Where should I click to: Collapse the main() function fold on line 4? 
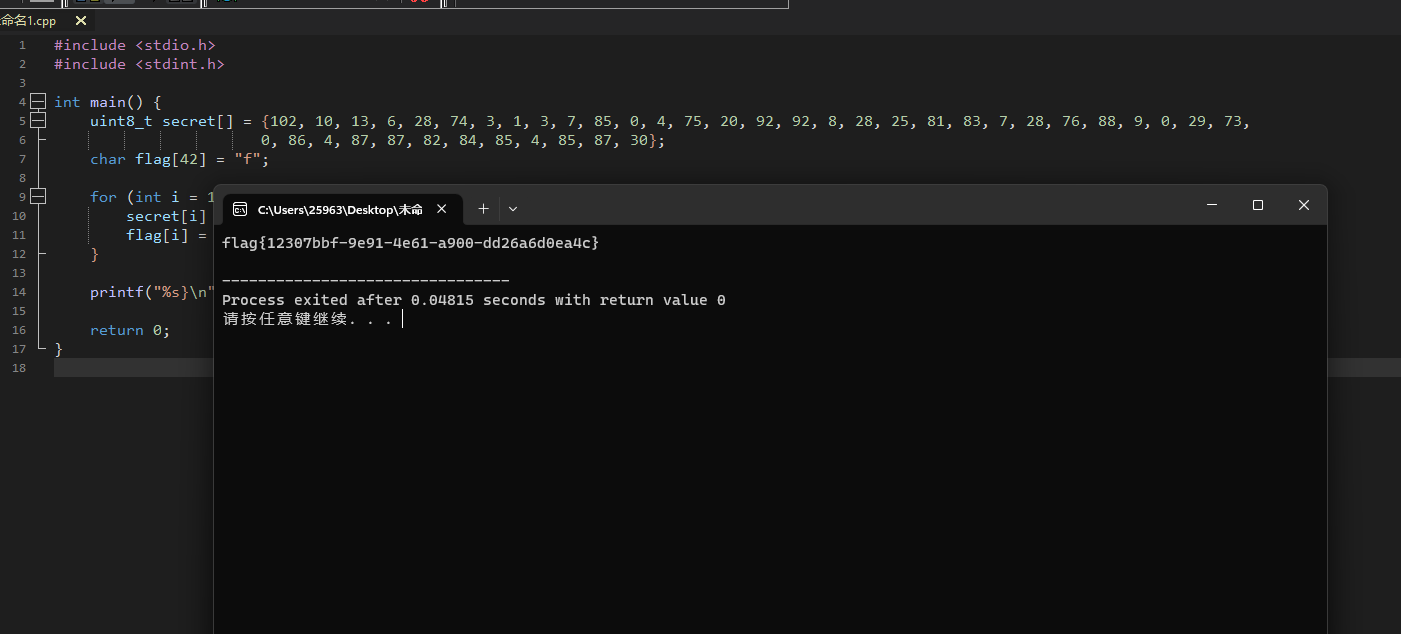[38, 101]
